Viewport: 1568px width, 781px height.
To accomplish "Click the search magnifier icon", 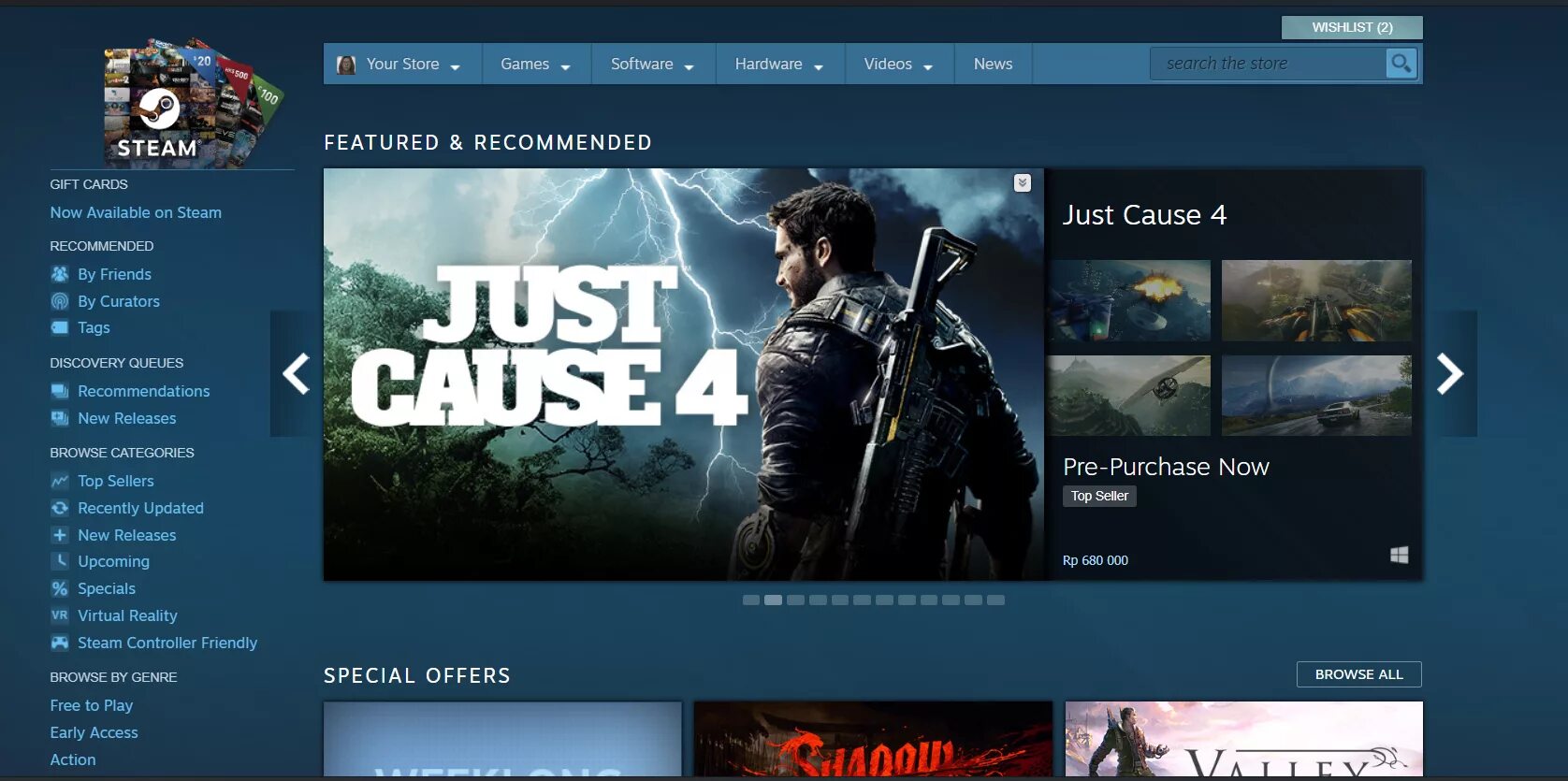I will click(1401, 64).
